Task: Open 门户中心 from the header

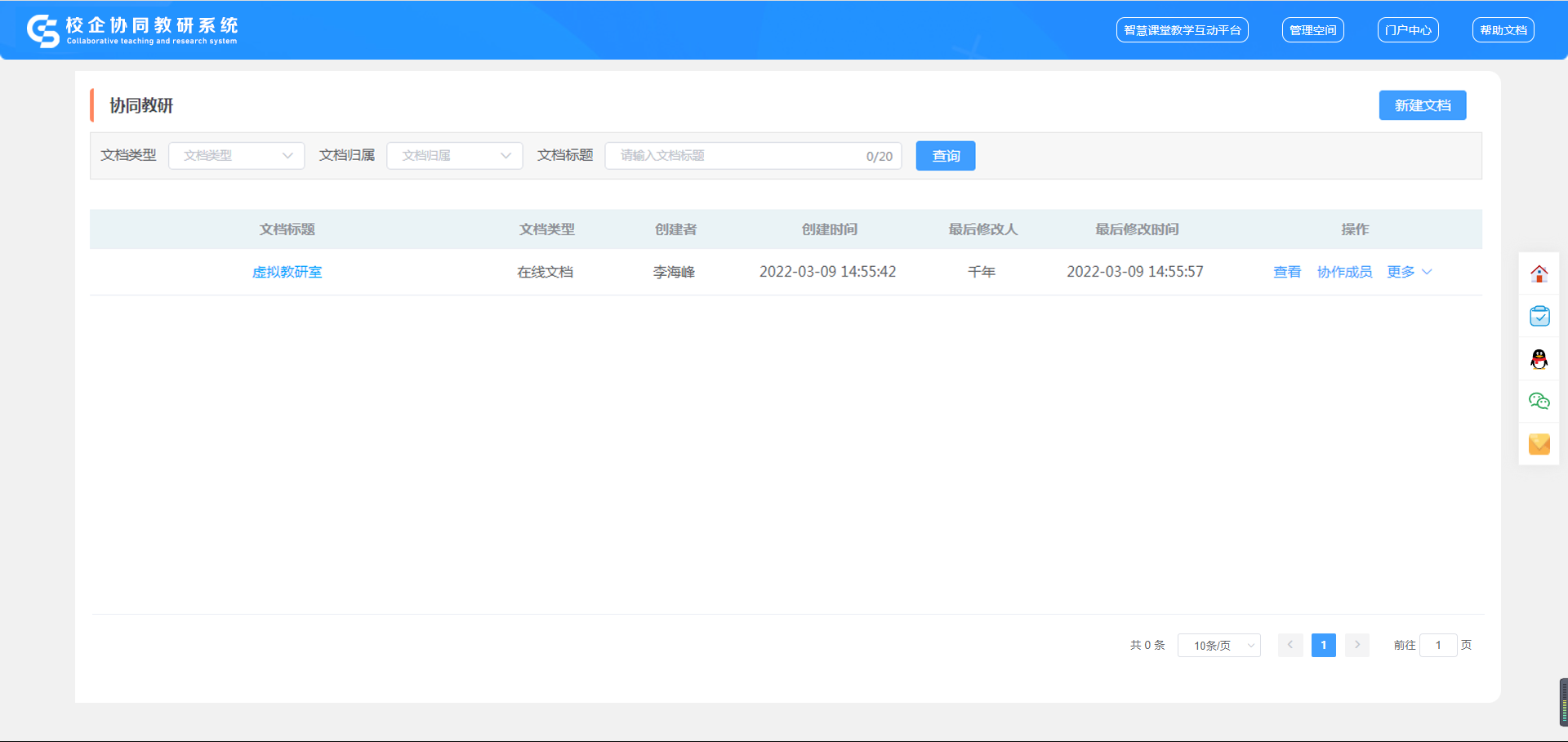Action: pos(1408,30)
